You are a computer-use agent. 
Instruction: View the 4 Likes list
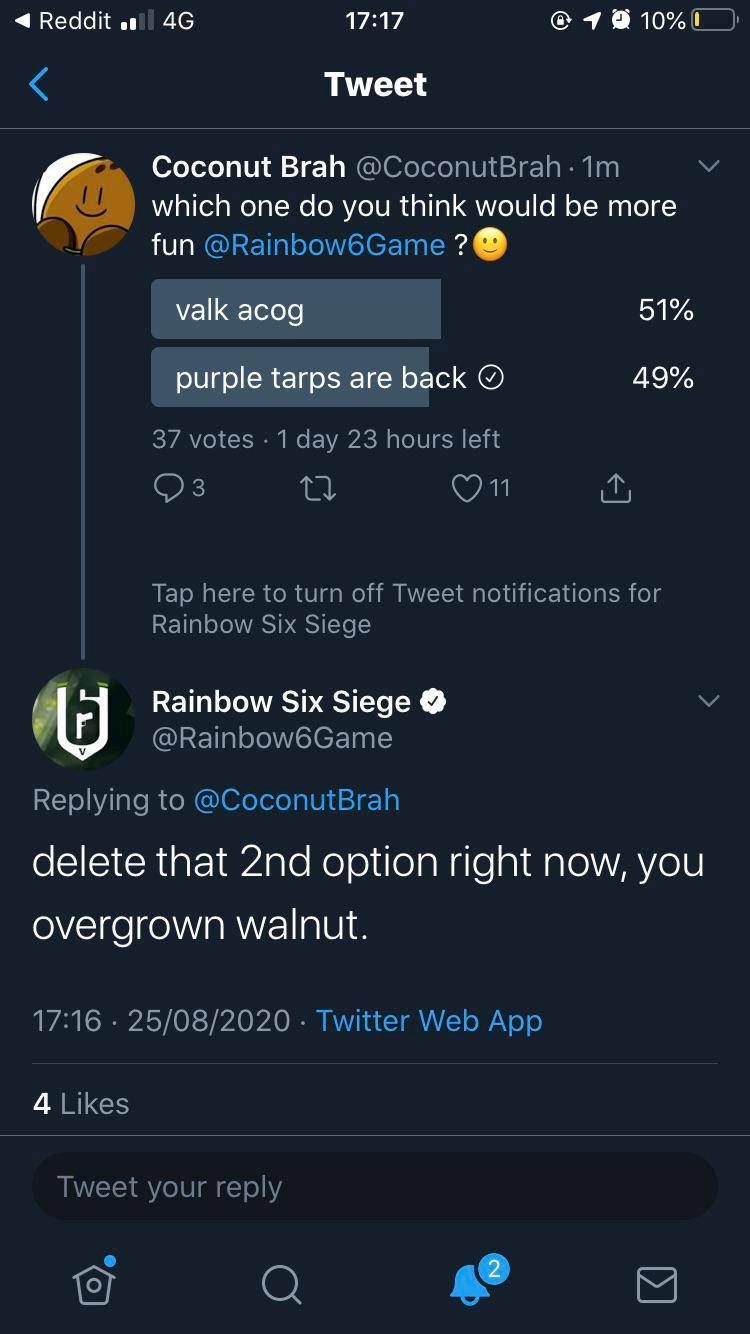(x=81, y=1104)
